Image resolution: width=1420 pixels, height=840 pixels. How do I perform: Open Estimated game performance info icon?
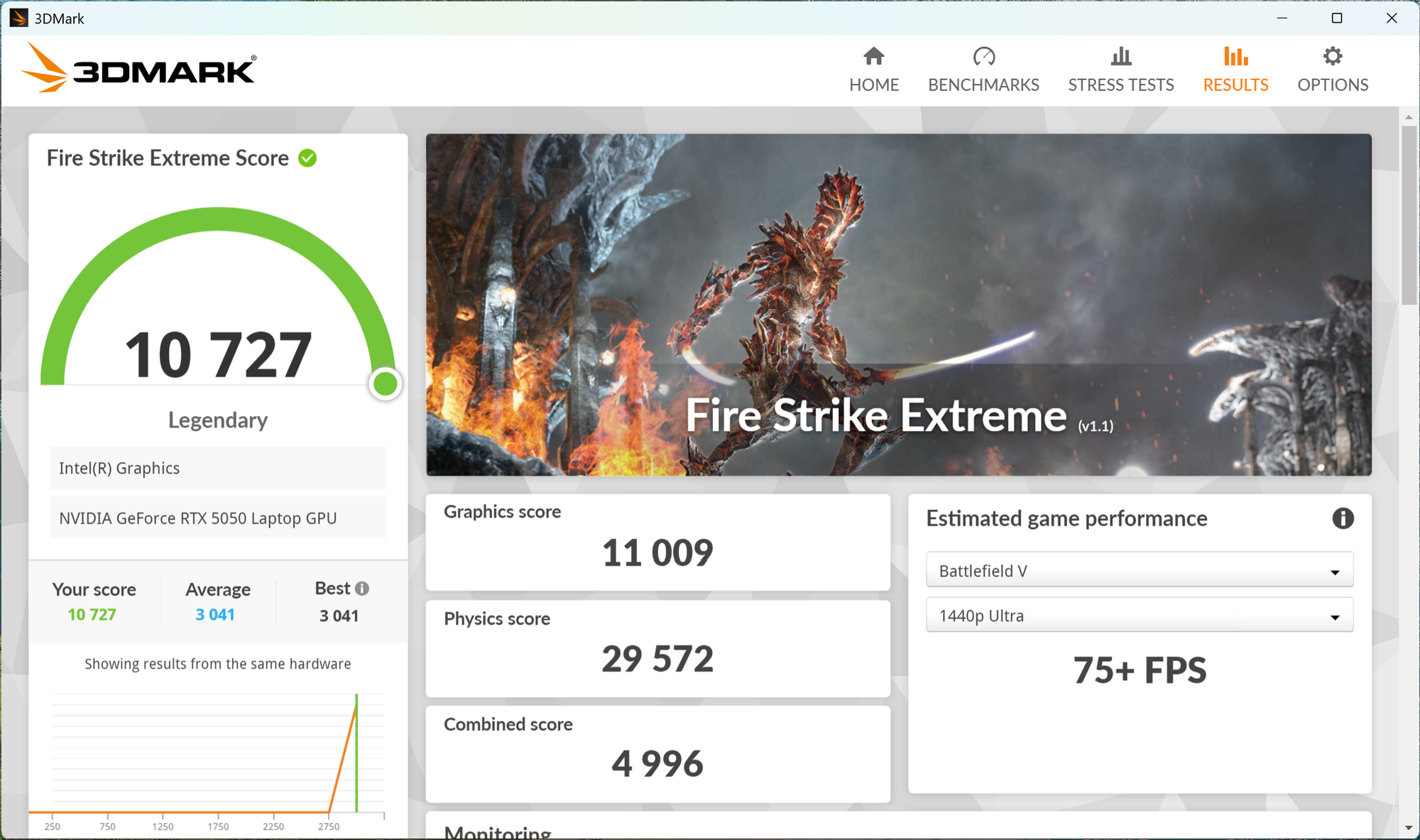point(1343,518)
